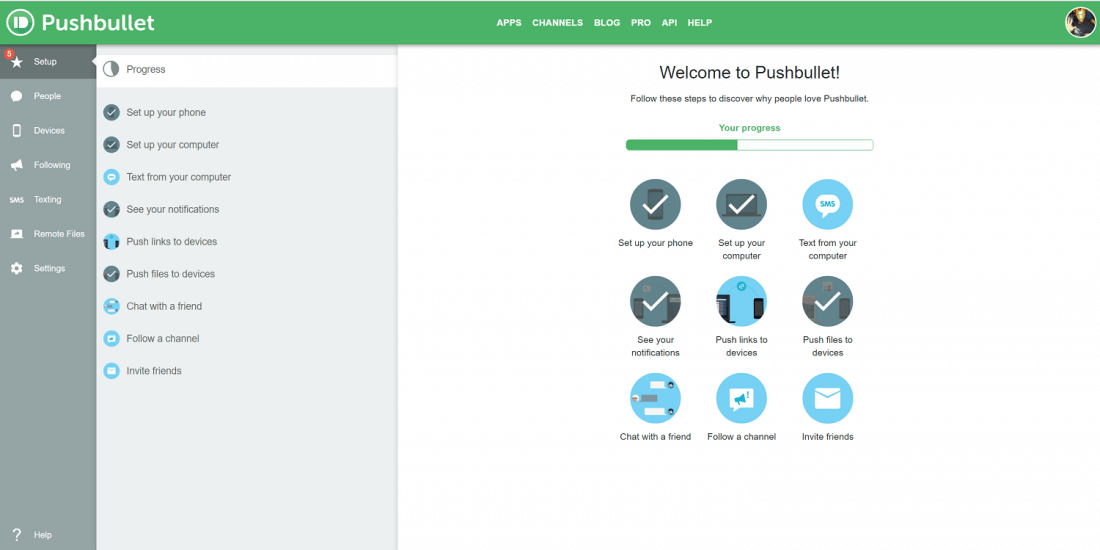1100x550 pixels.
Task: Click the Devices phone icon
Action: [17, 130]
